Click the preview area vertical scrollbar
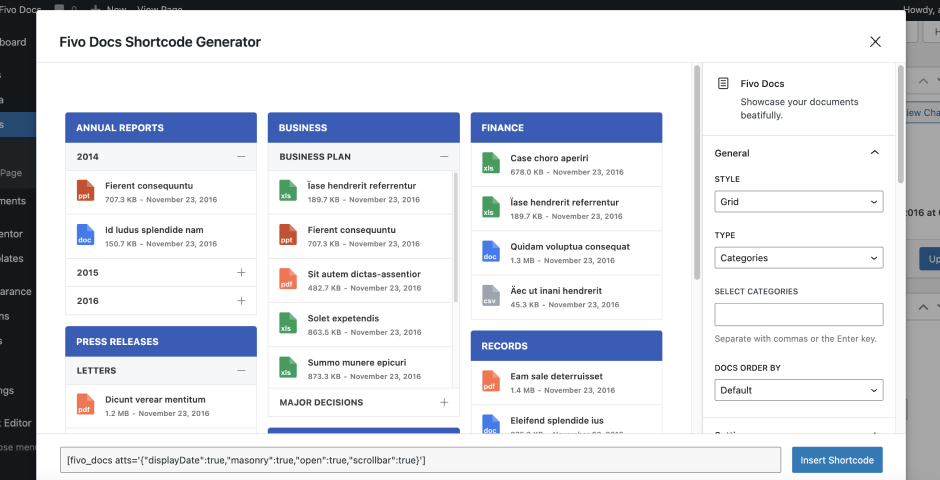The image size is (940, 480). coord(697,173)
